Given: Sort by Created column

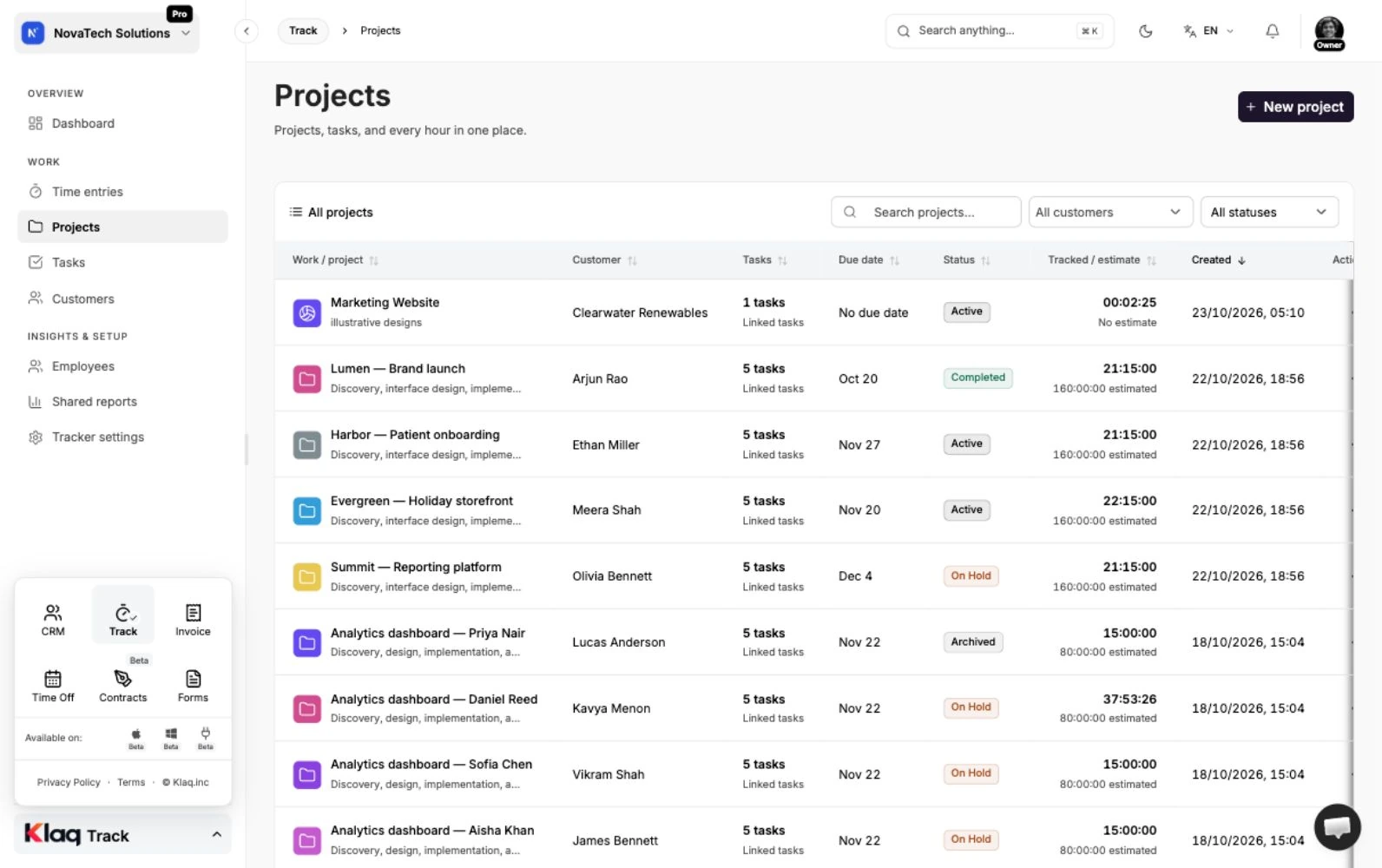Looking at the screenshot, I should point(1219,260).
